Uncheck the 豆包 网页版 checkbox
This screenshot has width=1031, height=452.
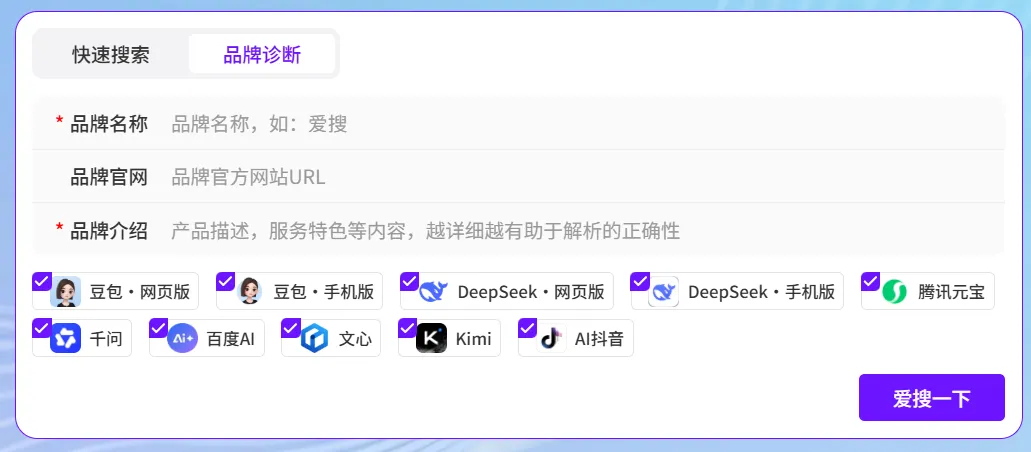(x=41, y=280)
